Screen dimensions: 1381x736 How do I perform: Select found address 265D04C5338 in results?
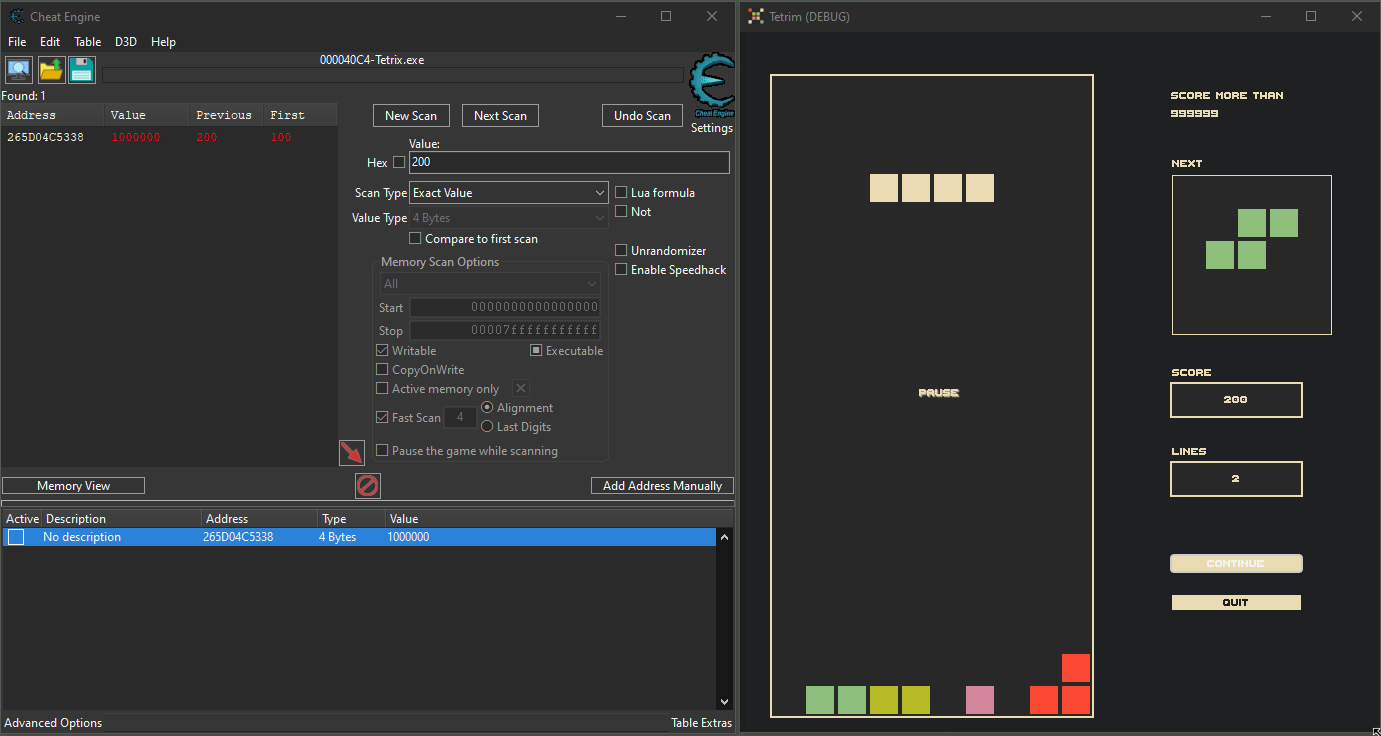168,137
